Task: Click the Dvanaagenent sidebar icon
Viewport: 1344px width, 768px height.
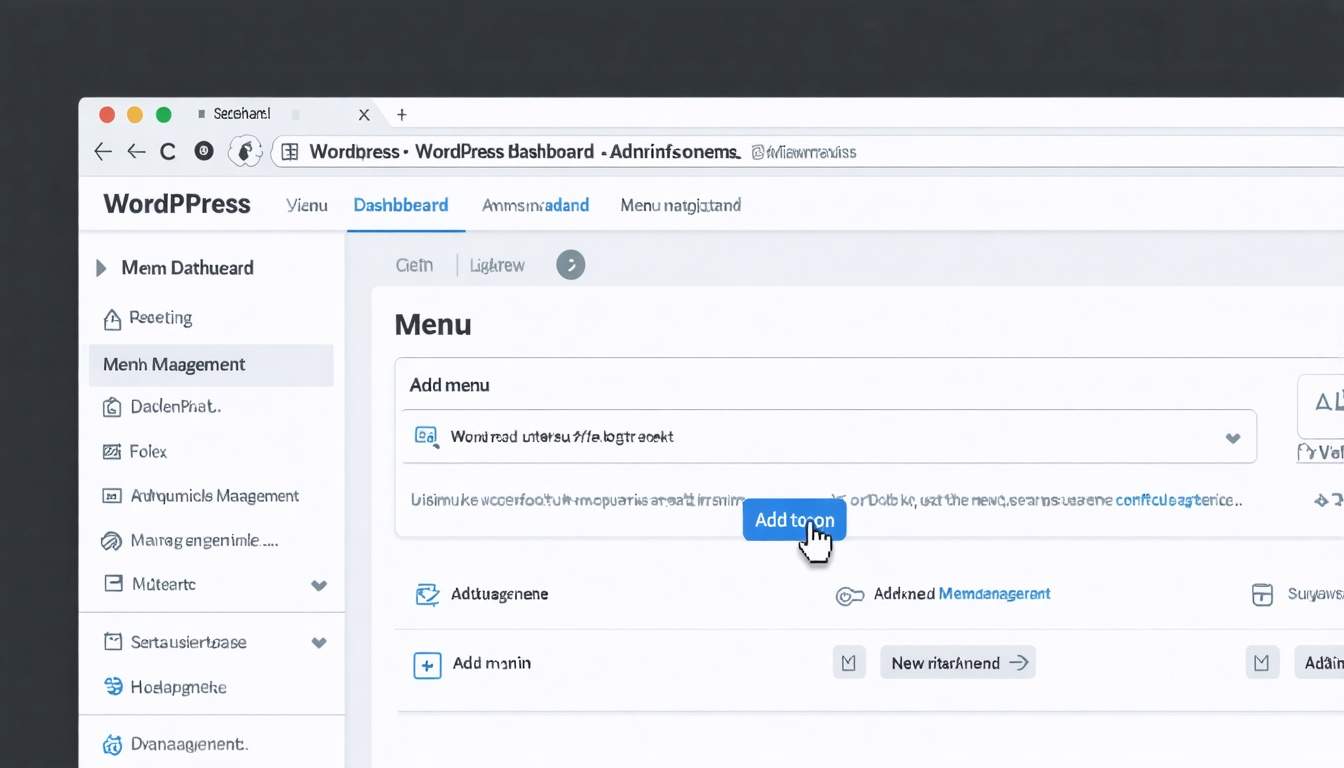Action: [112, 744]
